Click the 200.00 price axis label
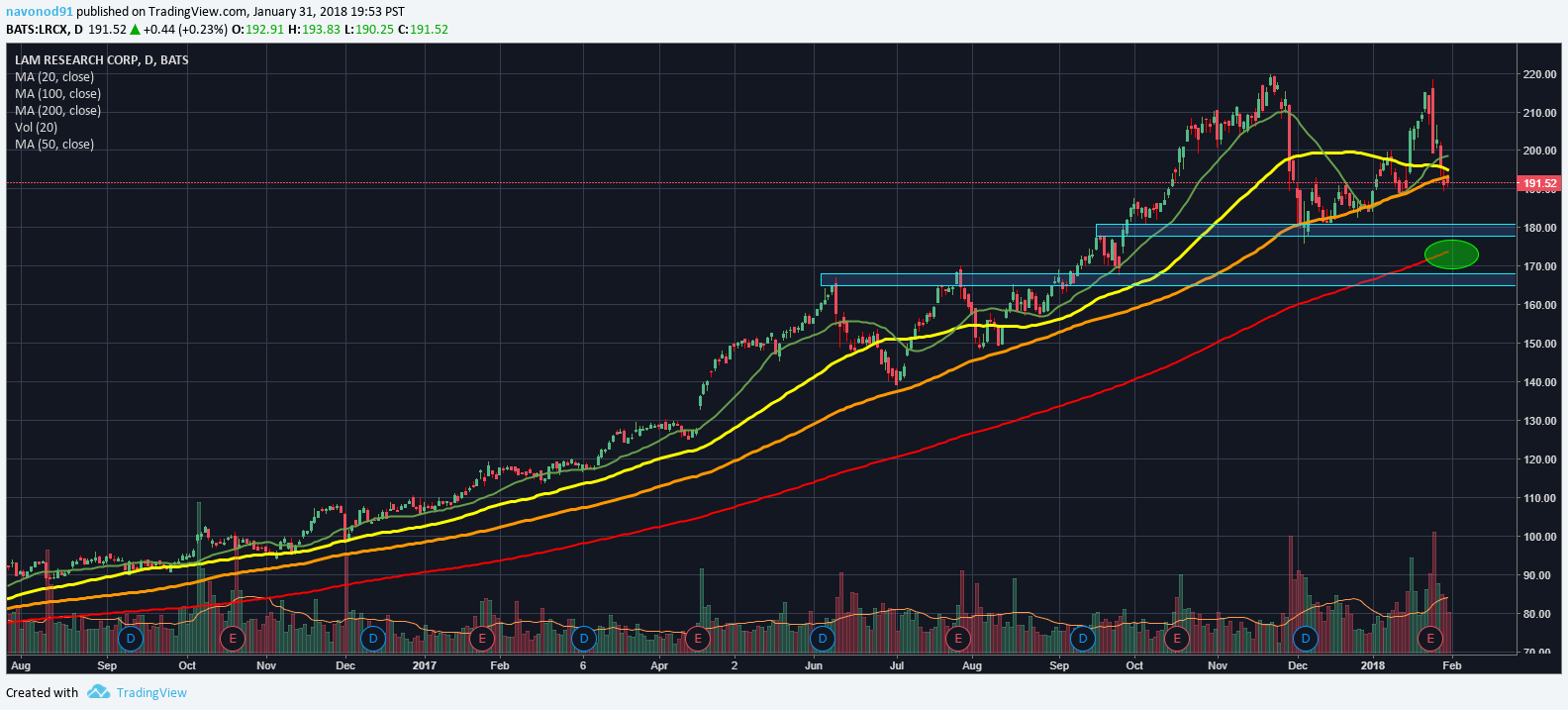The image size is (1568, 710). tap(1539, 152)
